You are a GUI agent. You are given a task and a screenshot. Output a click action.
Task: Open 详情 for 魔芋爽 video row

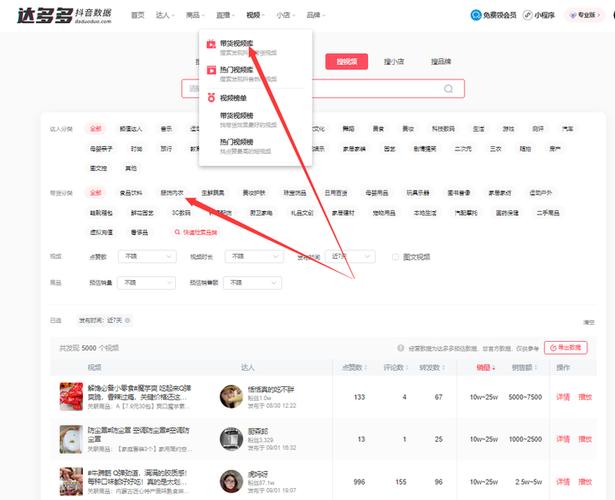[x=563, y=397]
